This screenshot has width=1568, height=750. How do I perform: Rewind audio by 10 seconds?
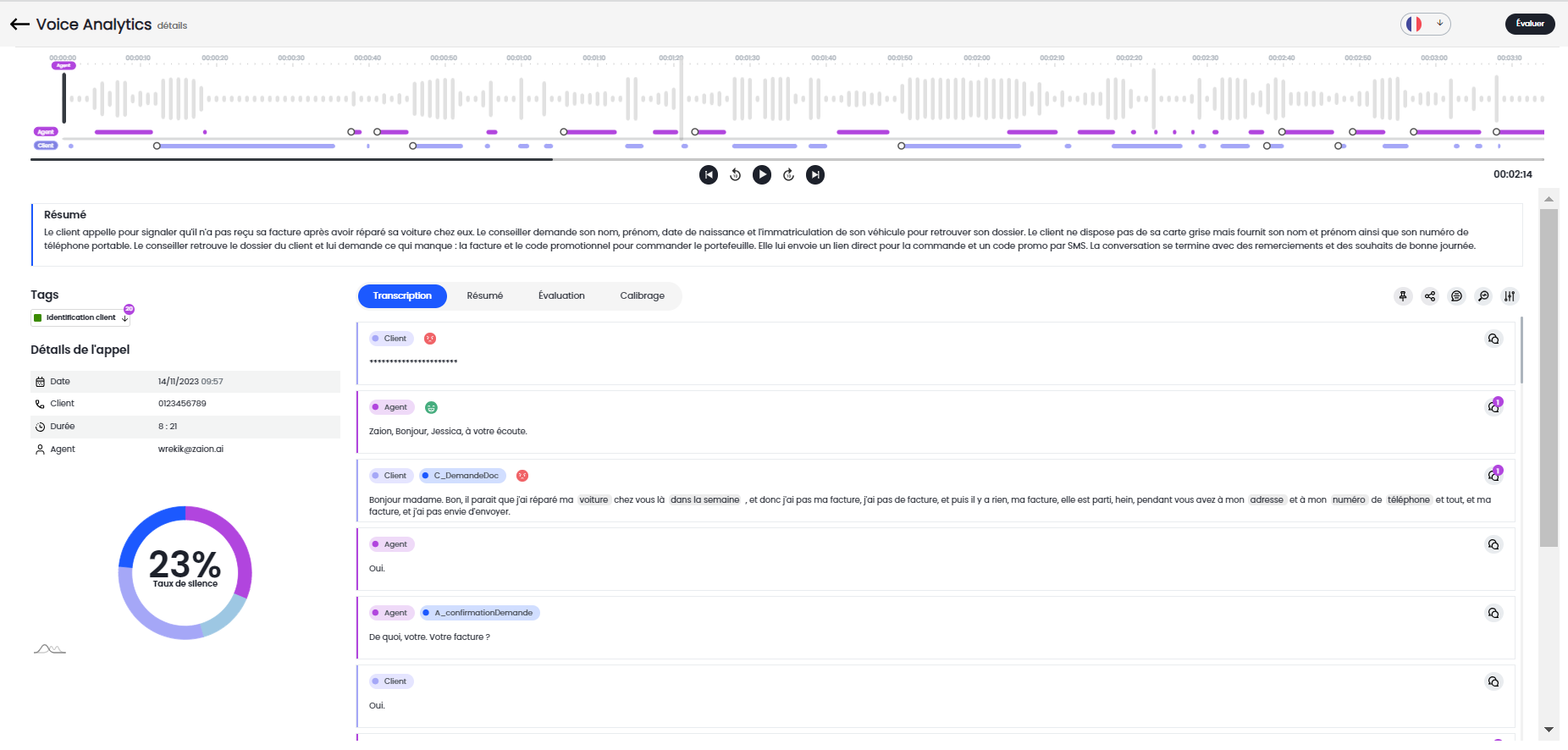(x=735, y=174)
